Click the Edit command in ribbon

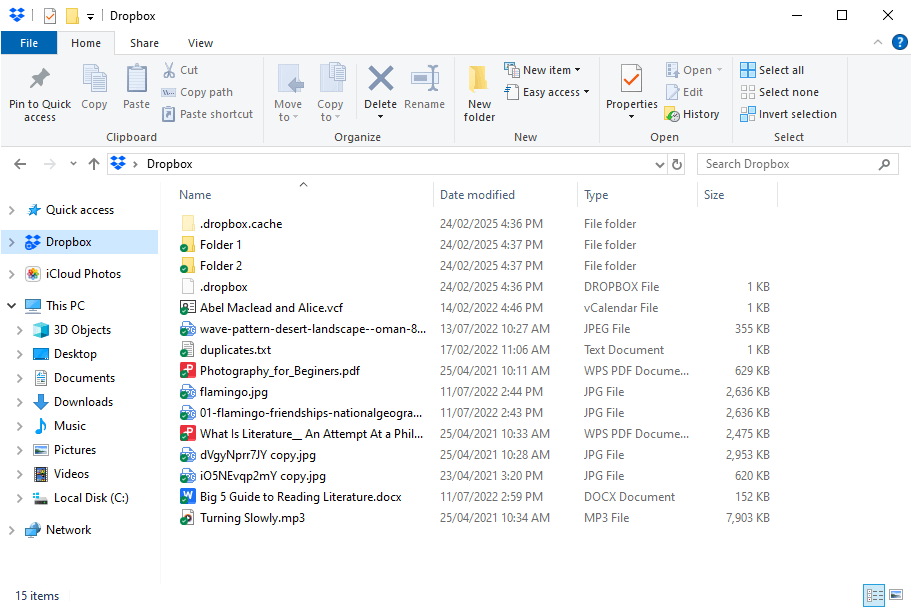point(685,92)
